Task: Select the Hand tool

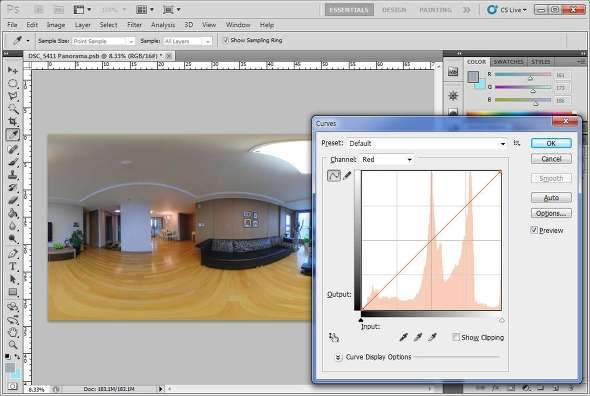Action: coord(12,332)
